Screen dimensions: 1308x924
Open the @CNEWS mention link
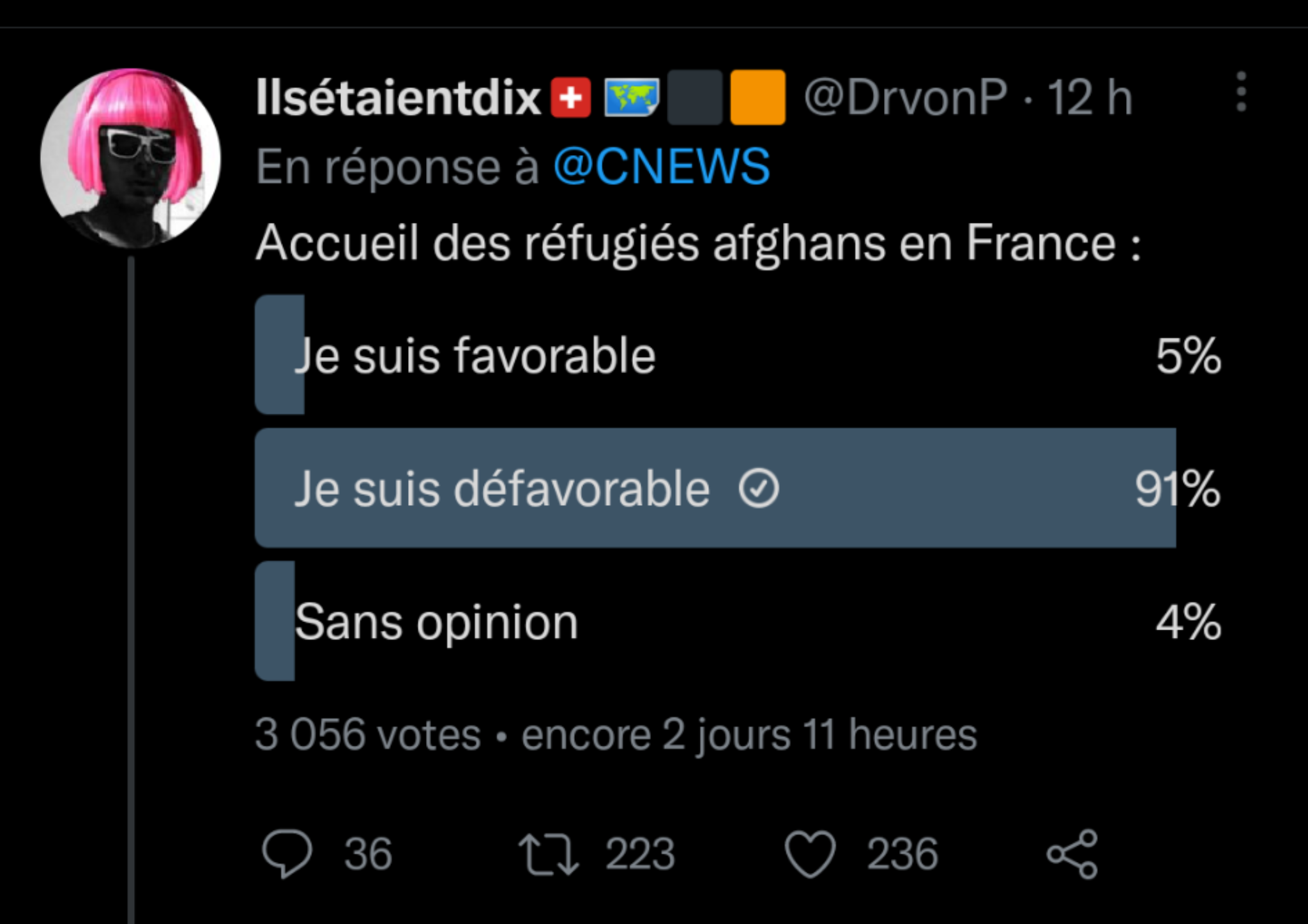click(662, 167)
